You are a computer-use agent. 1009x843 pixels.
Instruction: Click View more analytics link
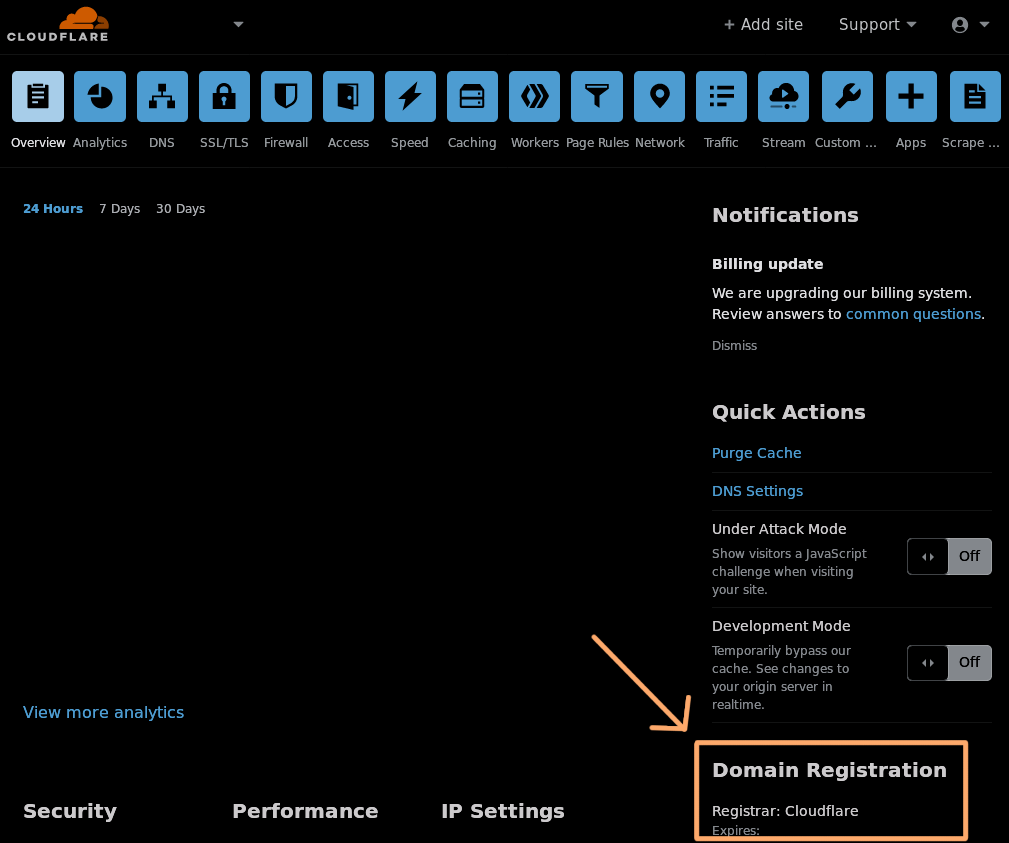(104, 712)
